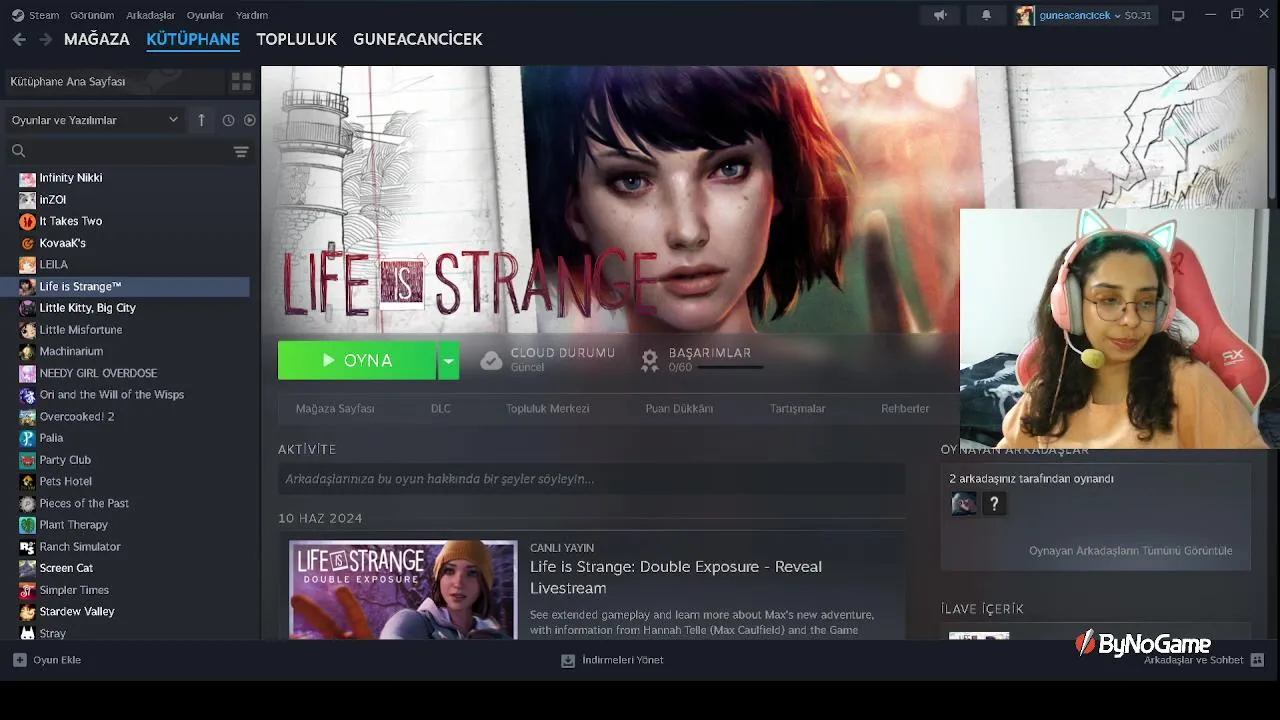Viewport: 1280px width, 720px height.
Task: Open the advanced filter options icon
Action: point(241,152)
